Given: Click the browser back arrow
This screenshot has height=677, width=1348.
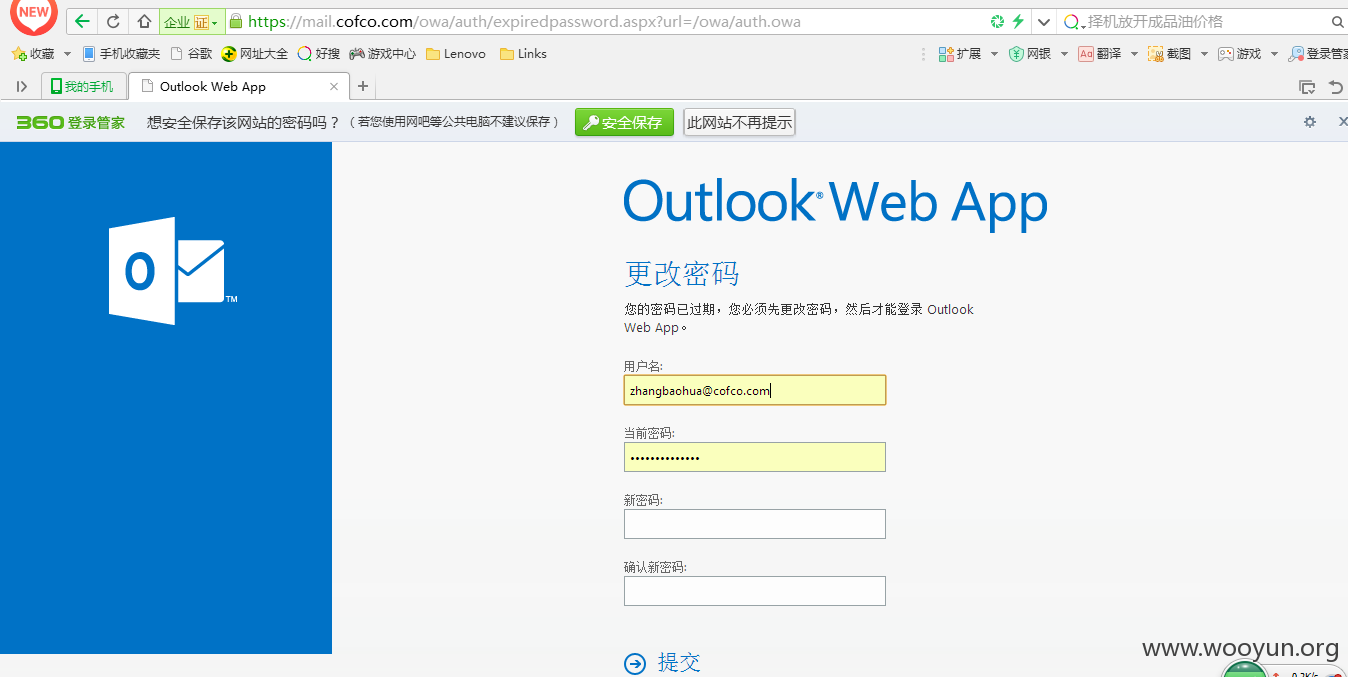Looking at the screenshot, I should (82, 22).
